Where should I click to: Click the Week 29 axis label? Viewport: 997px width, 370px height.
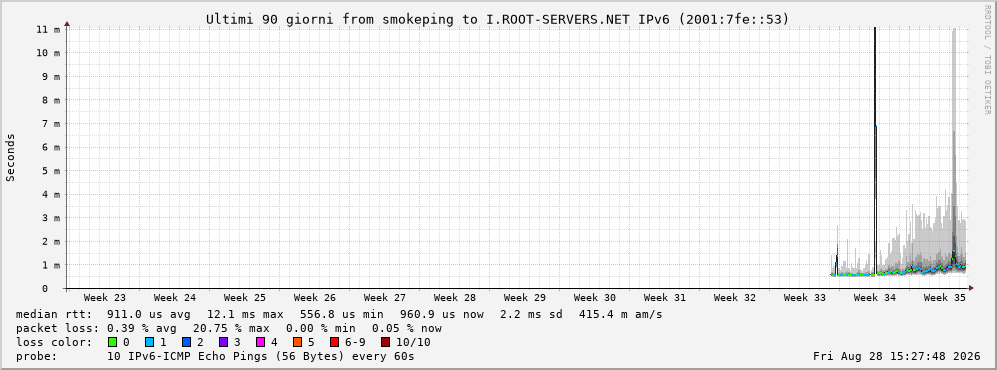coord(525,298)
